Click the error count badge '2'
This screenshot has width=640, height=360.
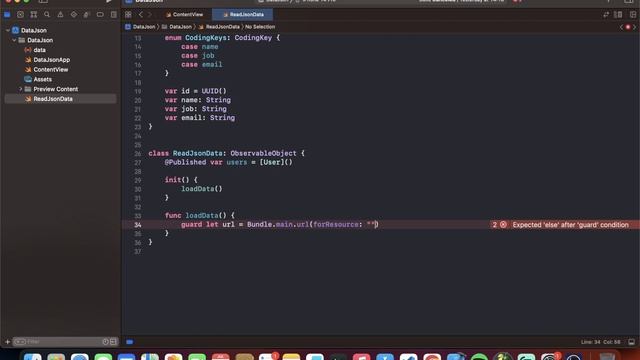click(495, 224)
